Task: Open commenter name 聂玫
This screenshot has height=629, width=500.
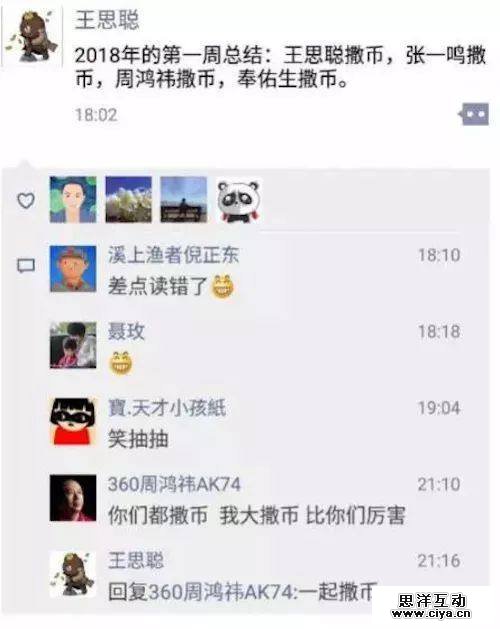Action: coord(126,331)
